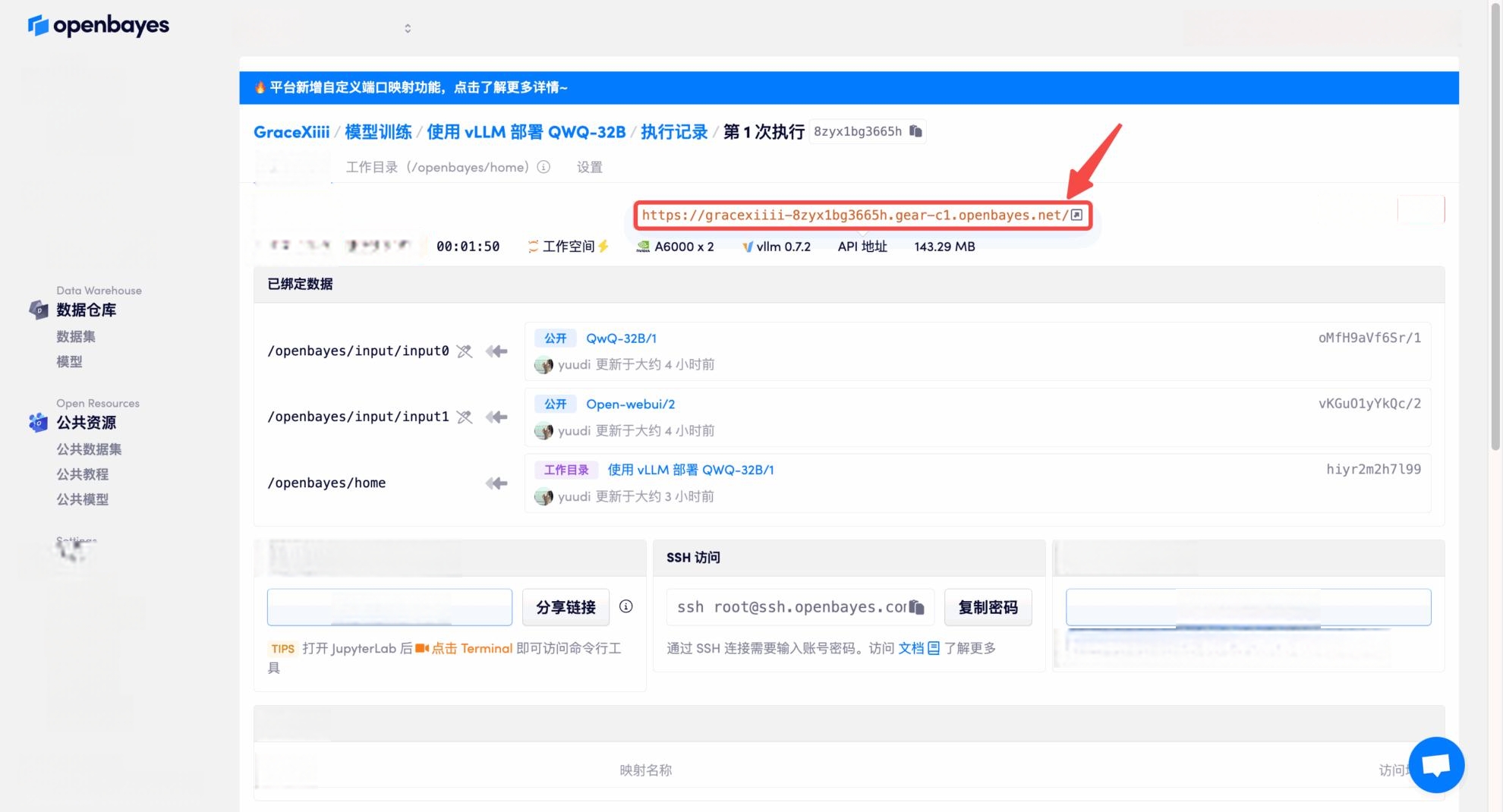Open the top organization selector dropdown
1503x812 pixels.
pyautogui.click(x=408, y=28)
